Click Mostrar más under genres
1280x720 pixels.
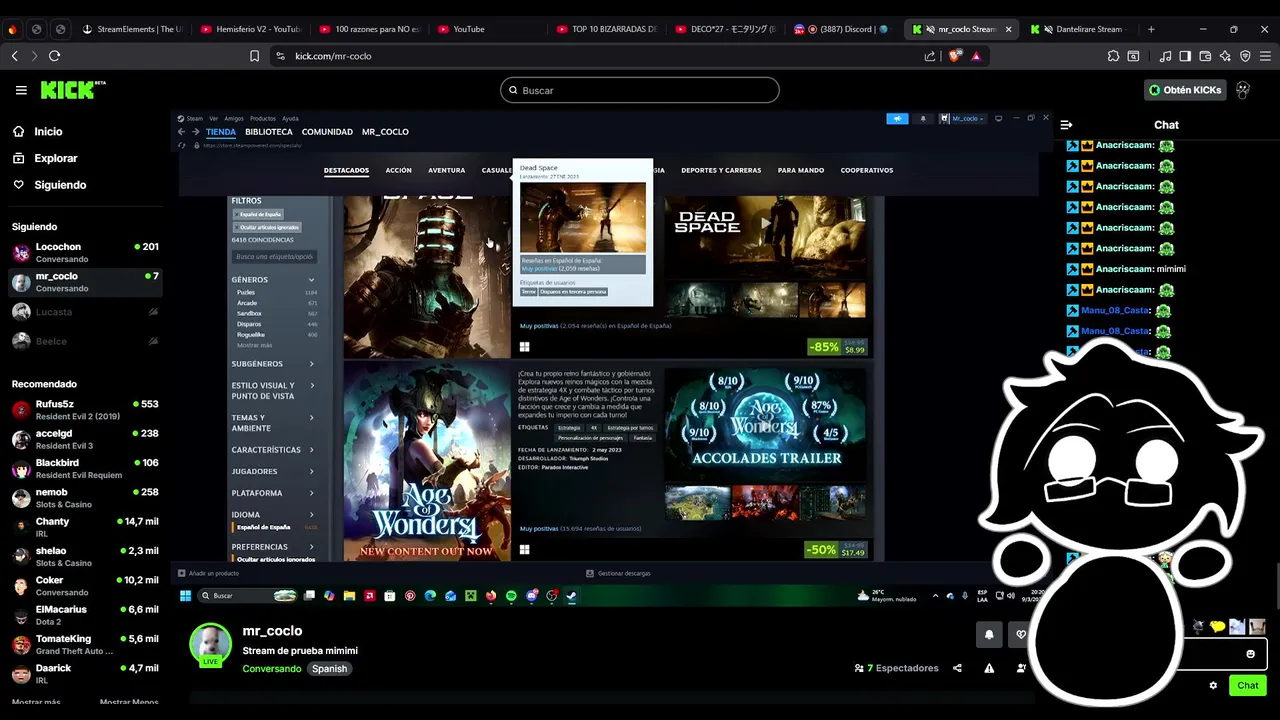coord(255,345)
